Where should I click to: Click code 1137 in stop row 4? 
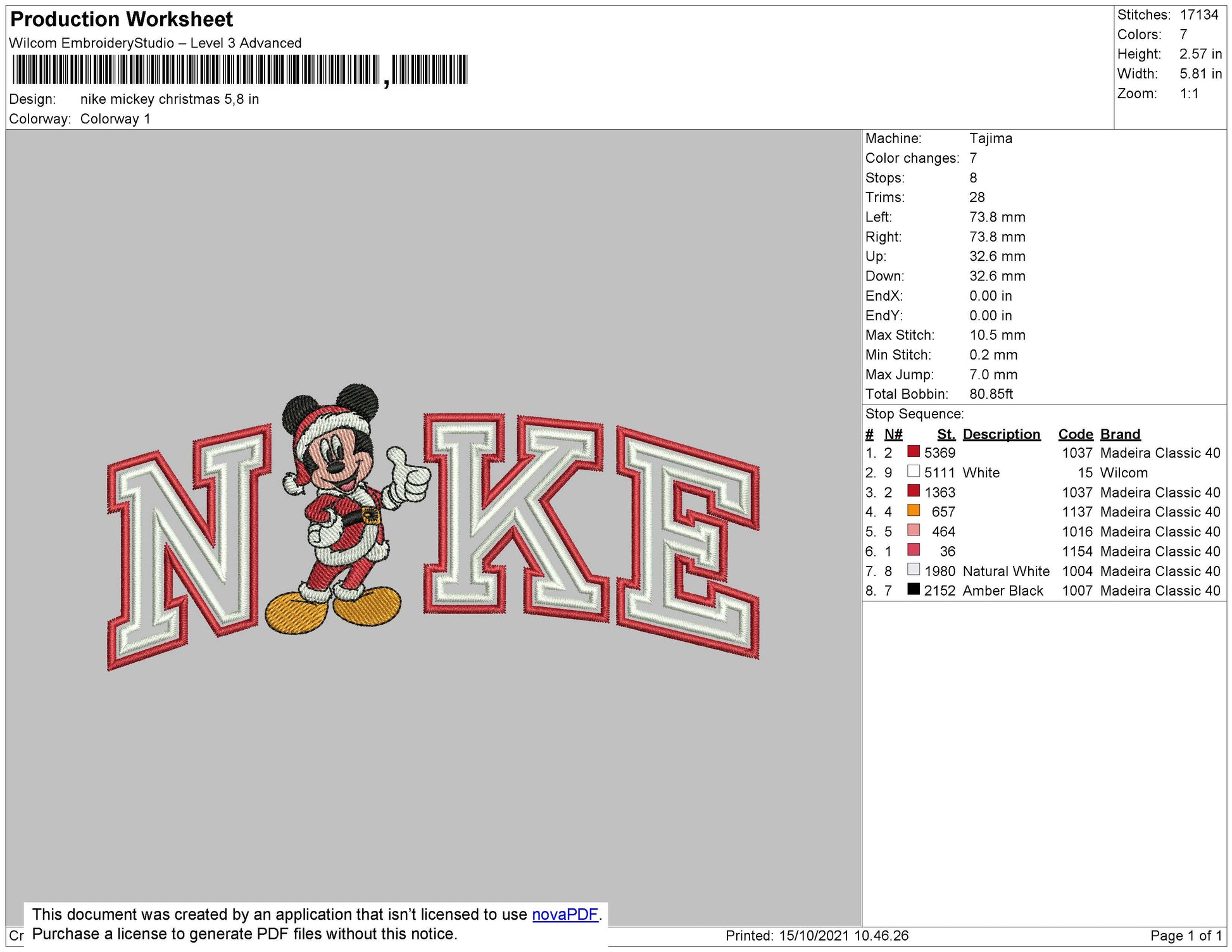tap(1077, 511)
